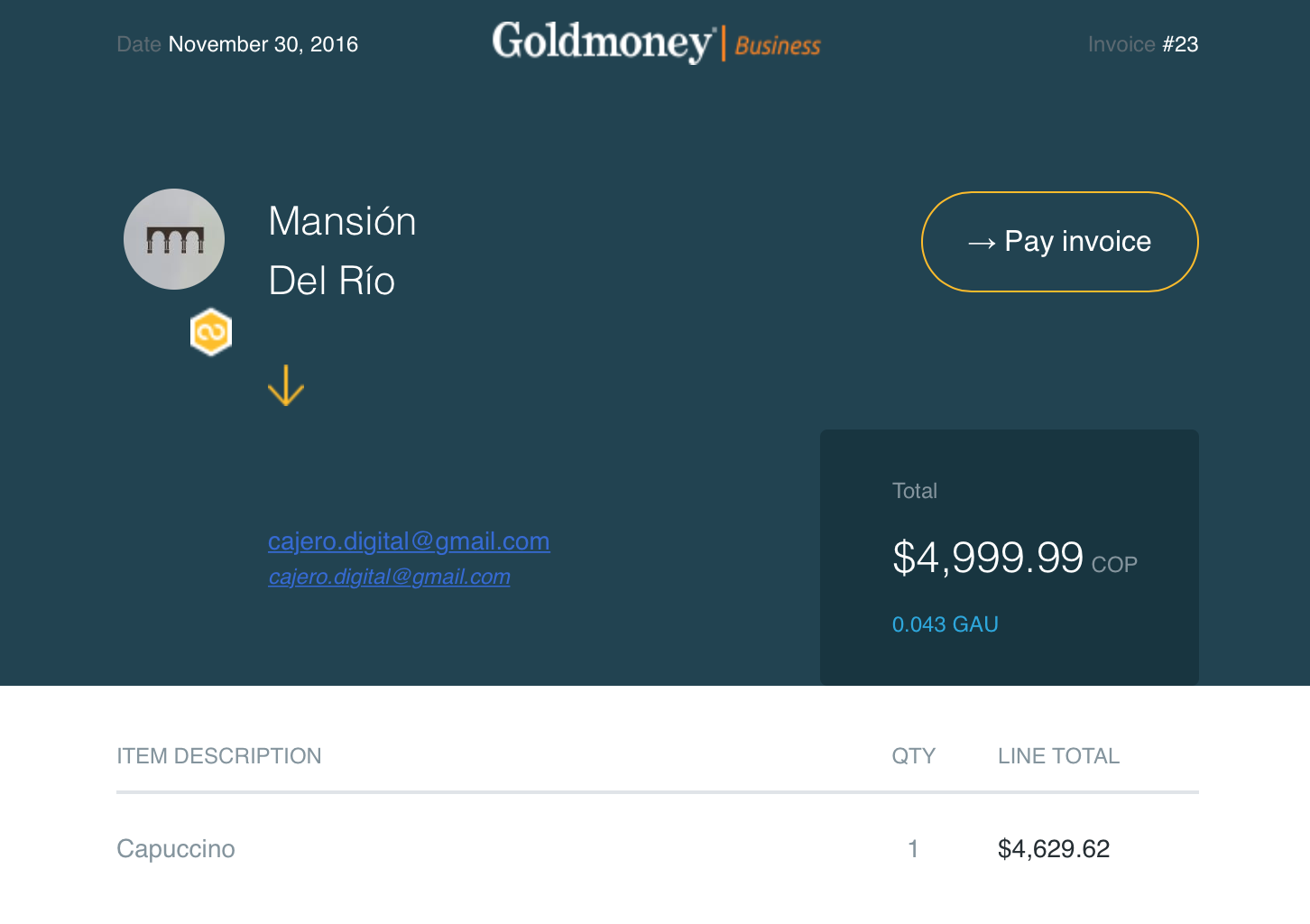The height and width of the screenshot is (924, 1310).
Task: Click the 0.043 GAU gold amount
Action: [x=946, y=624]
